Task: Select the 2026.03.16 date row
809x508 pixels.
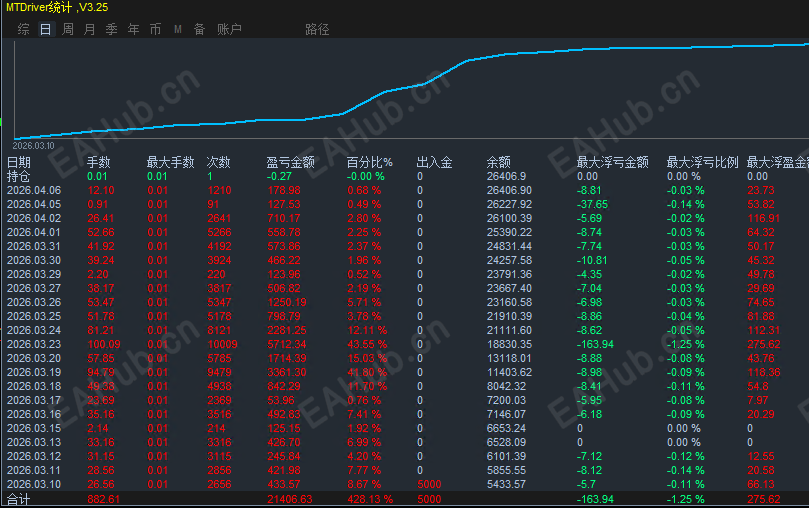Action: [34, 414]
